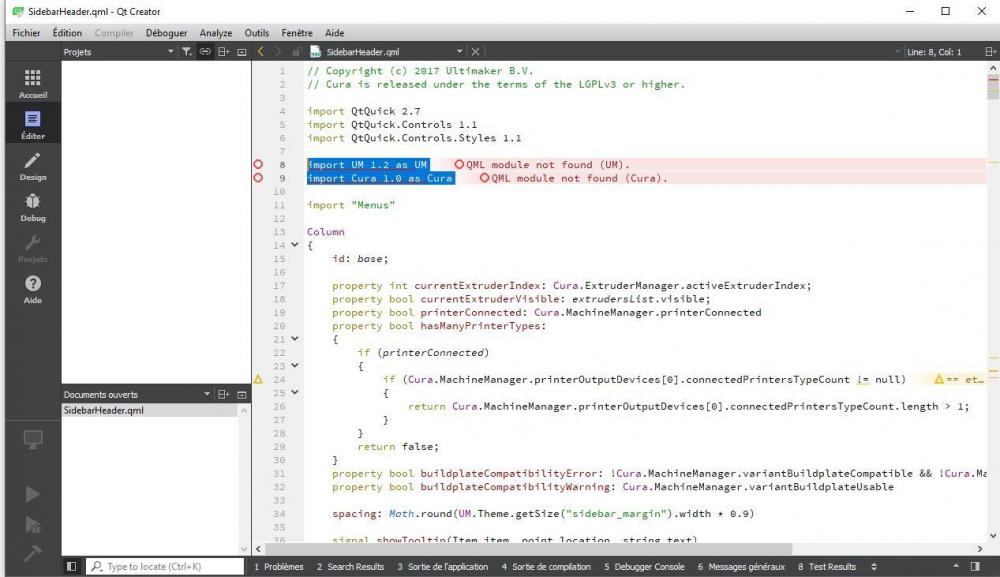Image resolution: width=1000 pixels, height=577 pixels.
Task: Toggle the right sidebar visibility
Action: [x=975, y=566]
